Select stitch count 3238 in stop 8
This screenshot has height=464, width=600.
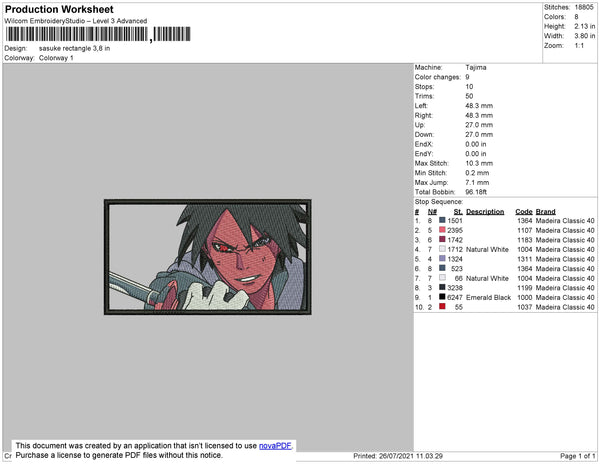[455, 288]
